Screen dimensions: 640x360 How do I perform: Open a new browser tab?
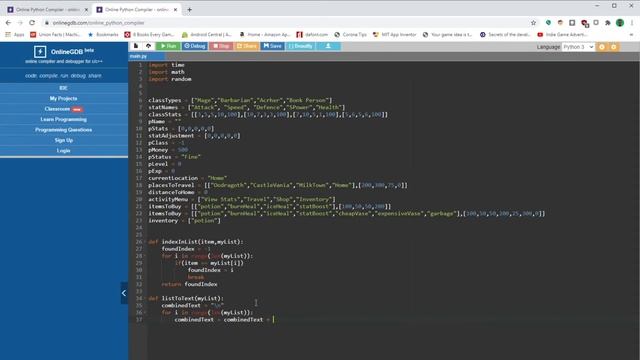pyautogui.click(x=189, y=9)
